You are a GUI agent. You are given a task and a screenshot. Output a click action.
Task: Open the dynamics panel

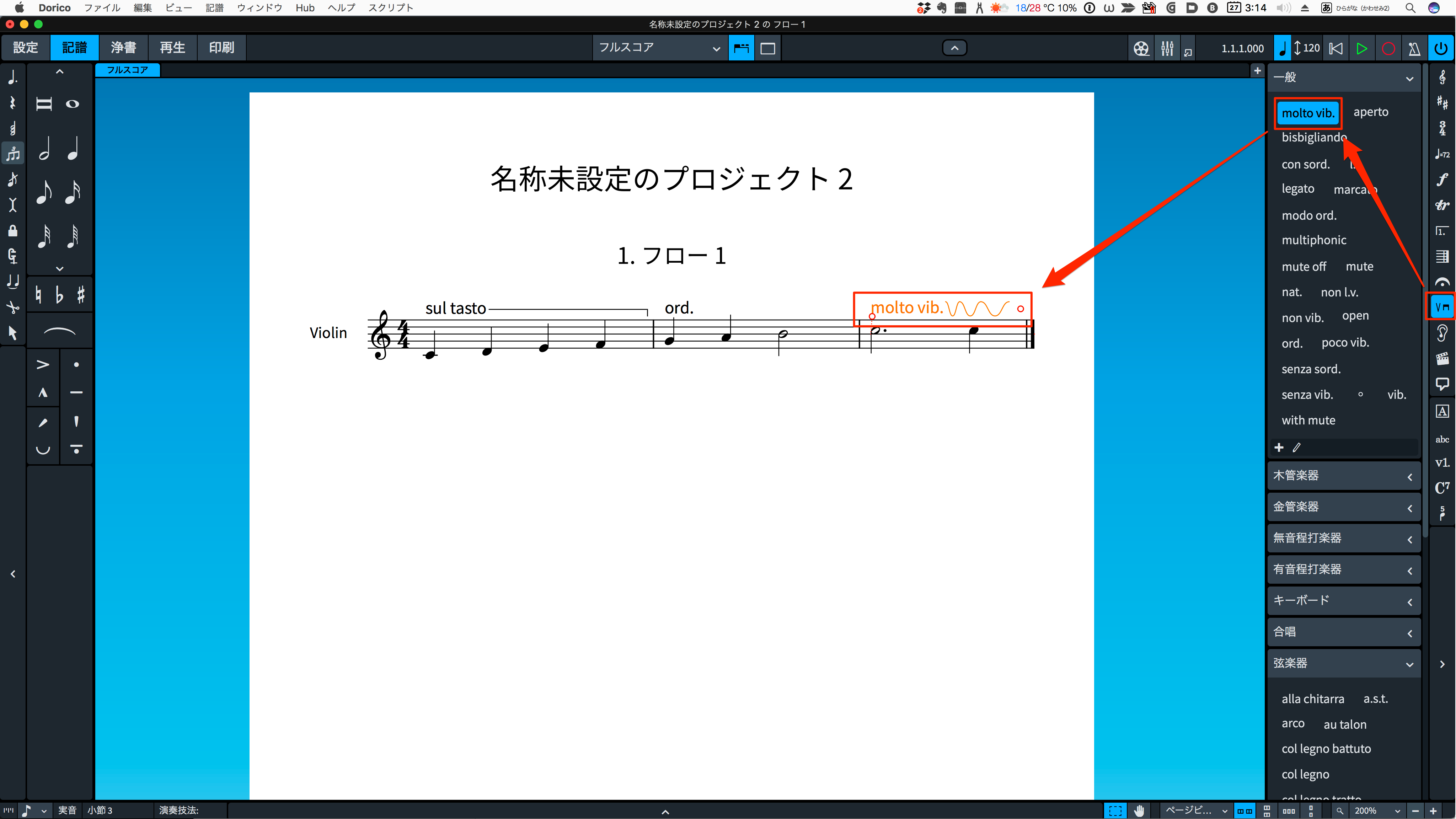(1442, 180)
